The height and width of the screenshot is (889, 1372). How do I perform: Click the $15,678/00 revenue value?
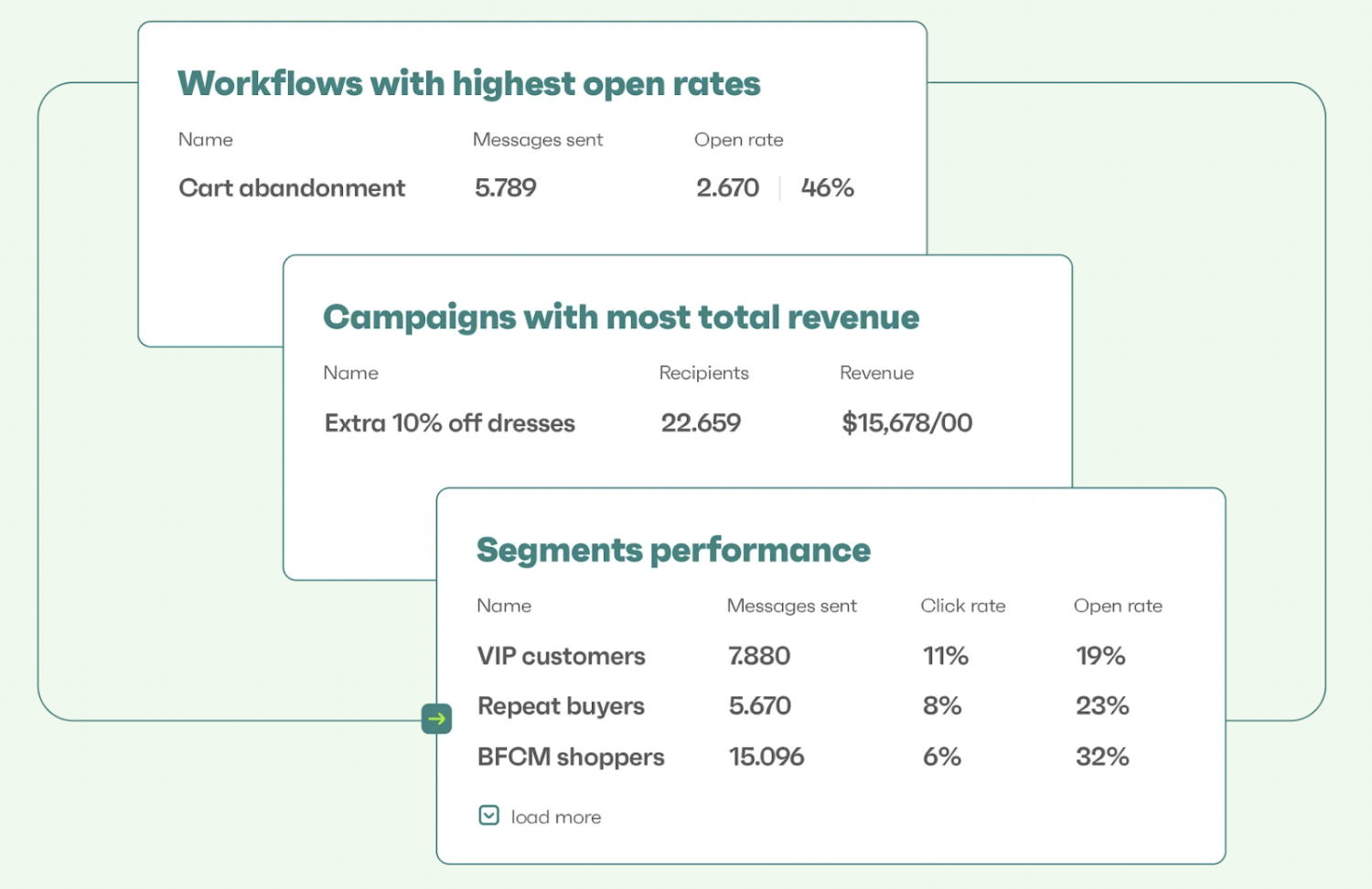click(x=906, y=423)
